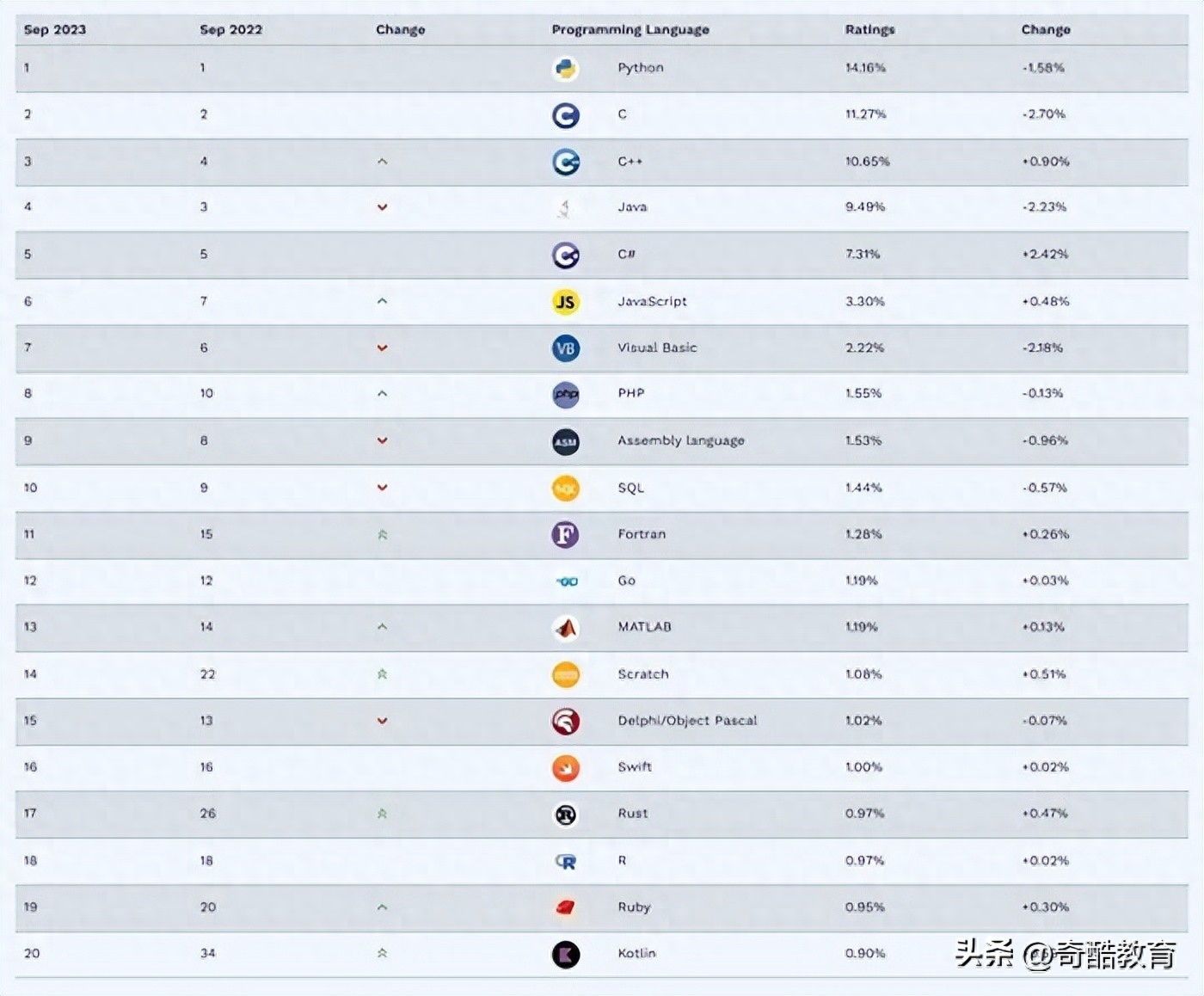Viewport: 1204px width, 996px height.
Task: Click the Fortran F logo icon
Action: pyautogui.click(x=565, y=535)
